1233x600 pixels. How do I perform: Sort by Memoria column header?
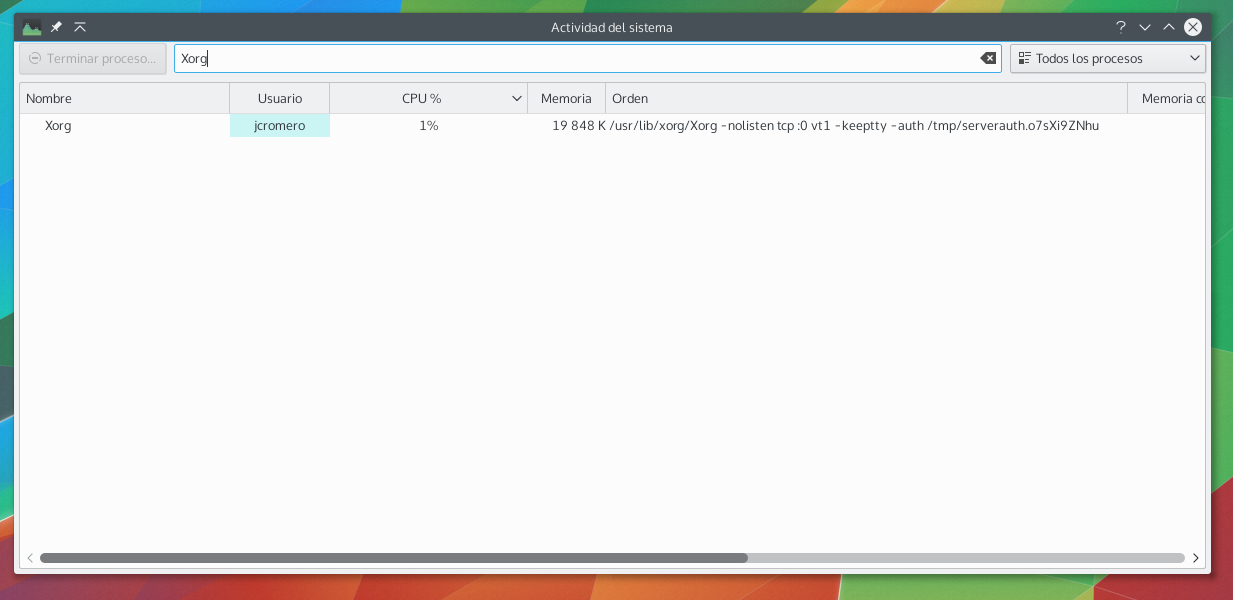click(x=566, y=98)
